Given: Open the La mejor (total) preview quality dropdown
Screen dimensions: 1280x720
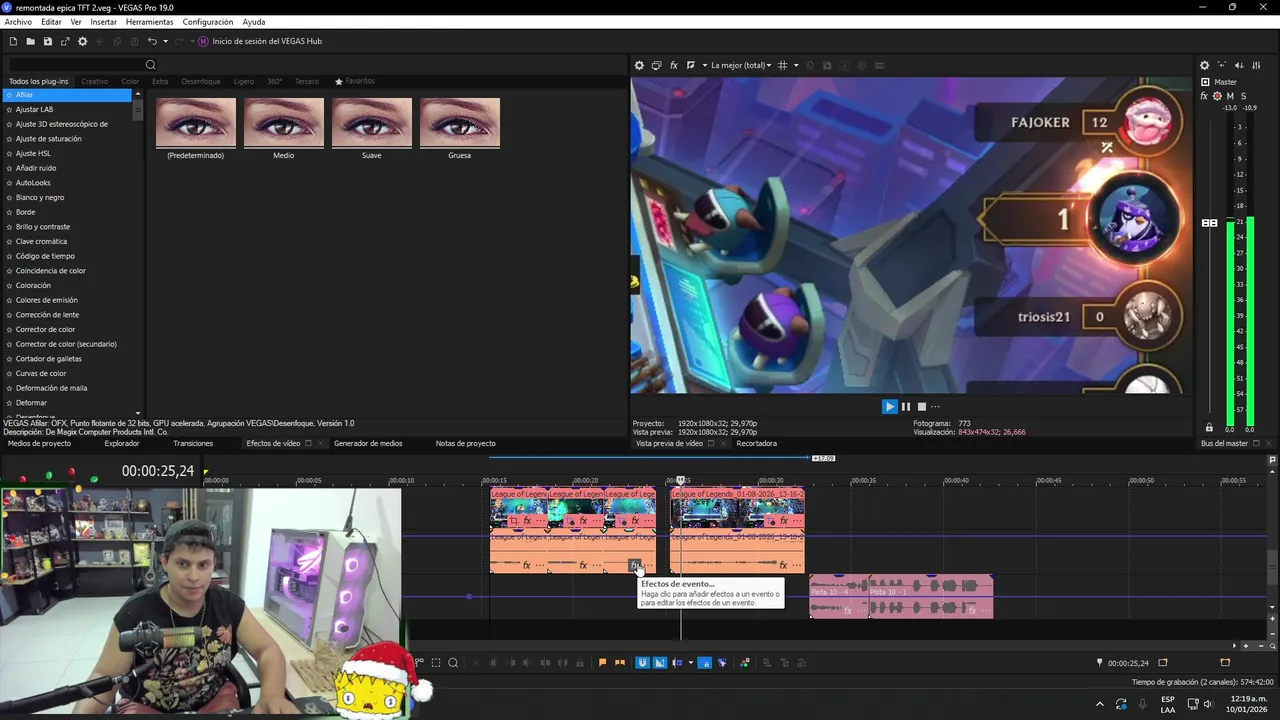Looking at the screenshot, I should (741, 65).
